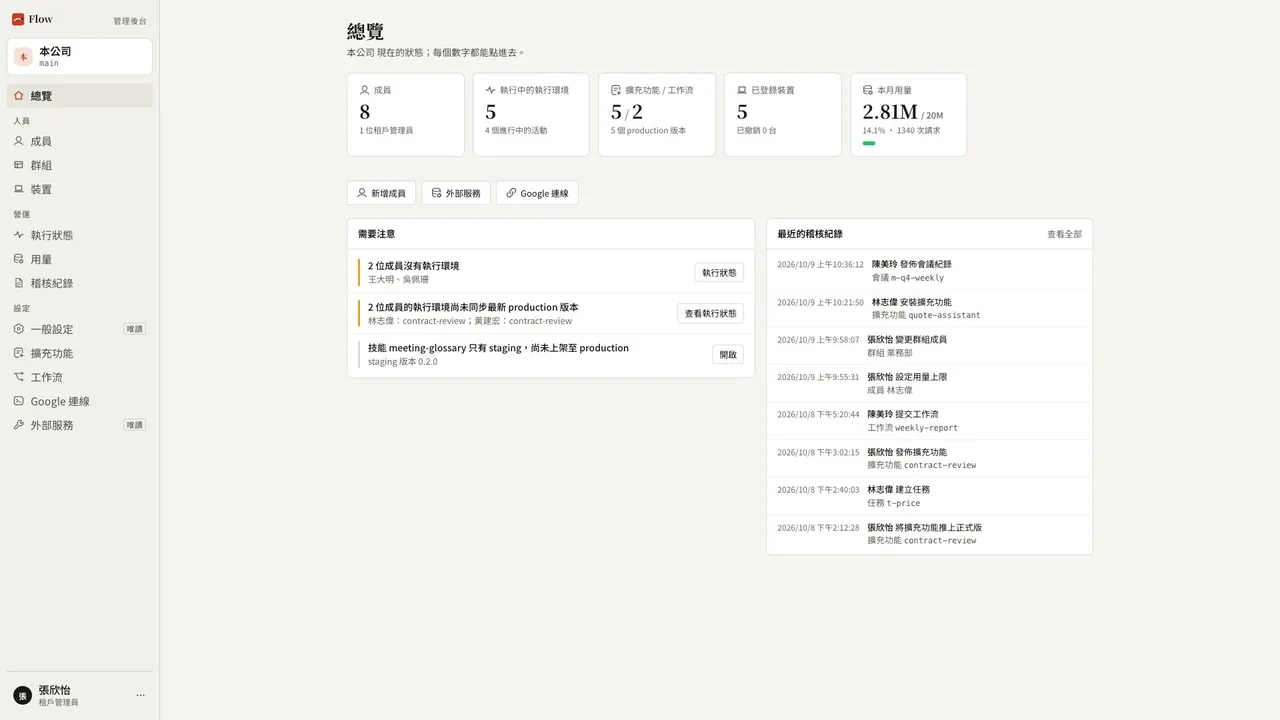Screen dimensions: 1280x720
Task: Click the person icon on 成員 card
Action: (x=364, y=90)
